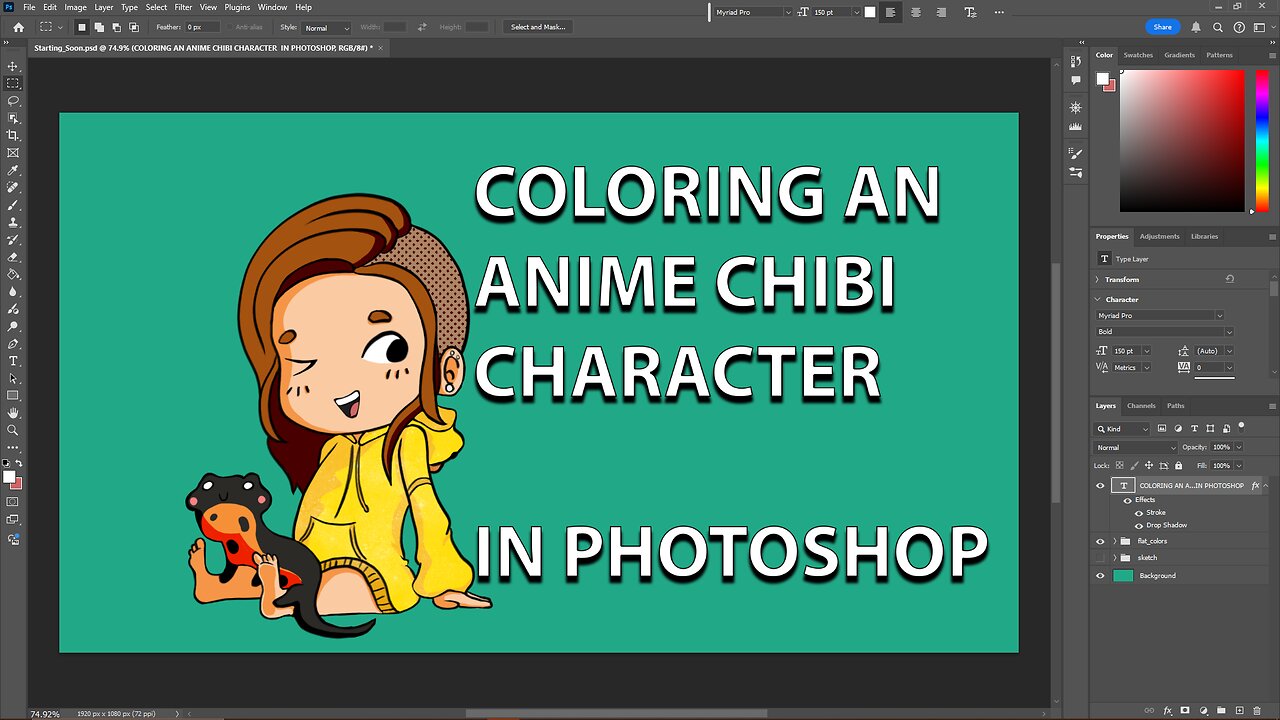Open the File menu

coord(28,7)
